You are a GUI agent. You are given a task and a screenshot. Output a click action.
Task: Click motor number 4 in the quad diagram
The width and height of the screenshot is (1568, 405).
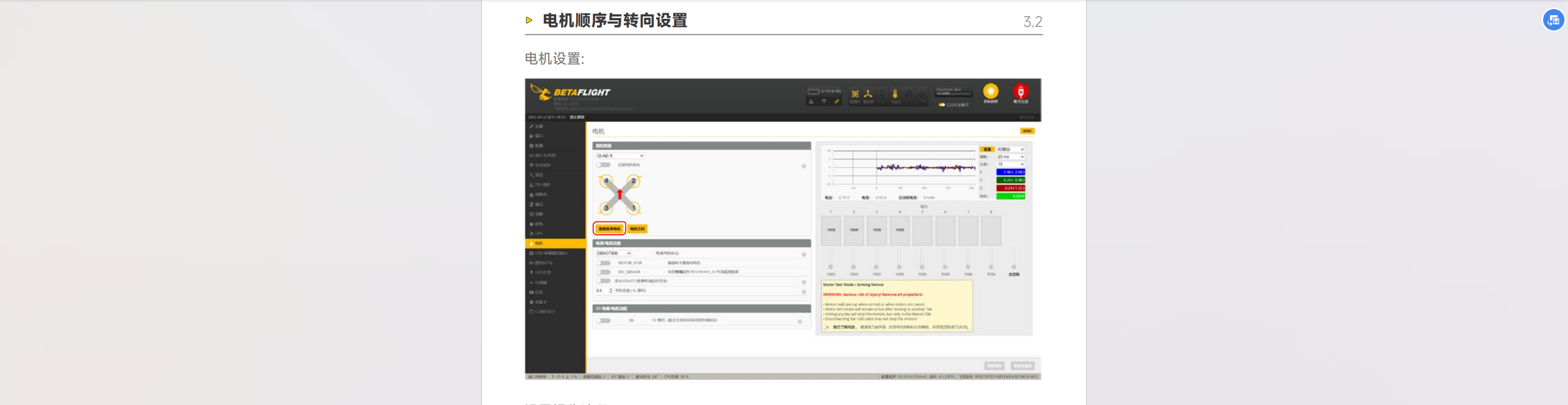click(606, 181)
